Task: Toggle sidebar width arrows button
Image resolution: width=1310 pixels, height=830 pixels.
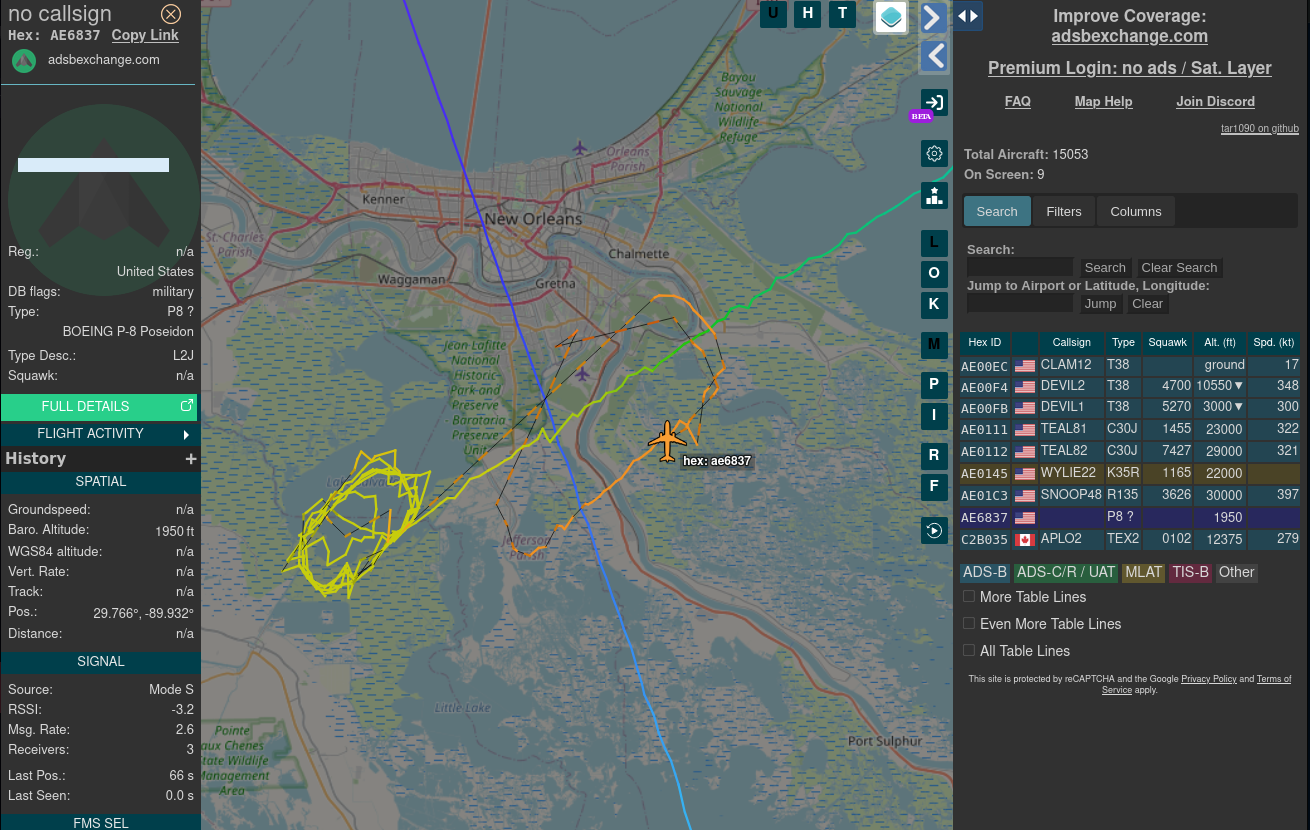Action: pyautogui.click(x=968, y=16)
